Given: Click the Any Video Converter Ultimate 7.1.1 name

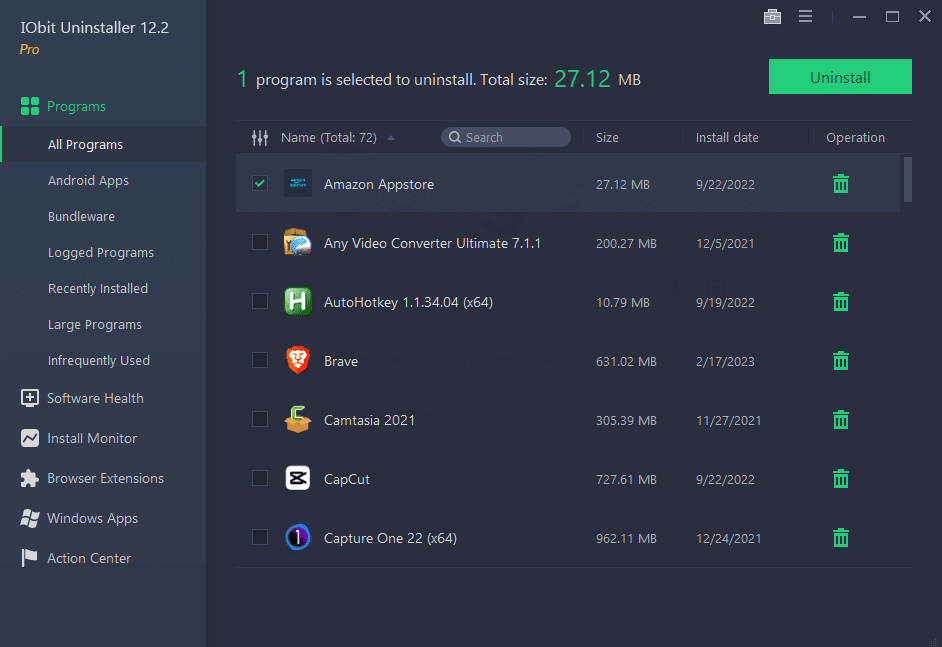Looking at the screenshot, I should pyautogui.click(x=432, y=243).
